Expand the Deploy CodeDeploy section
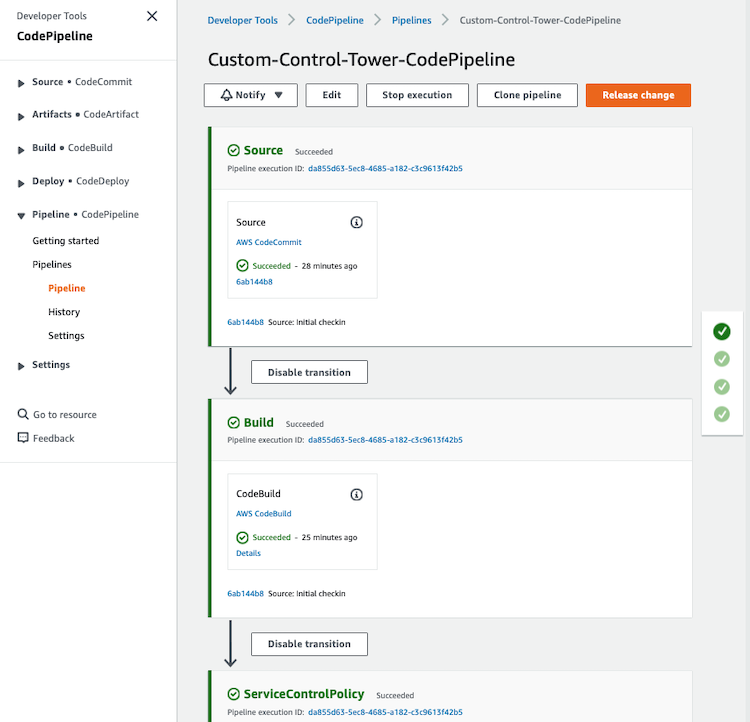750x722 pixels. click(21, 183)
